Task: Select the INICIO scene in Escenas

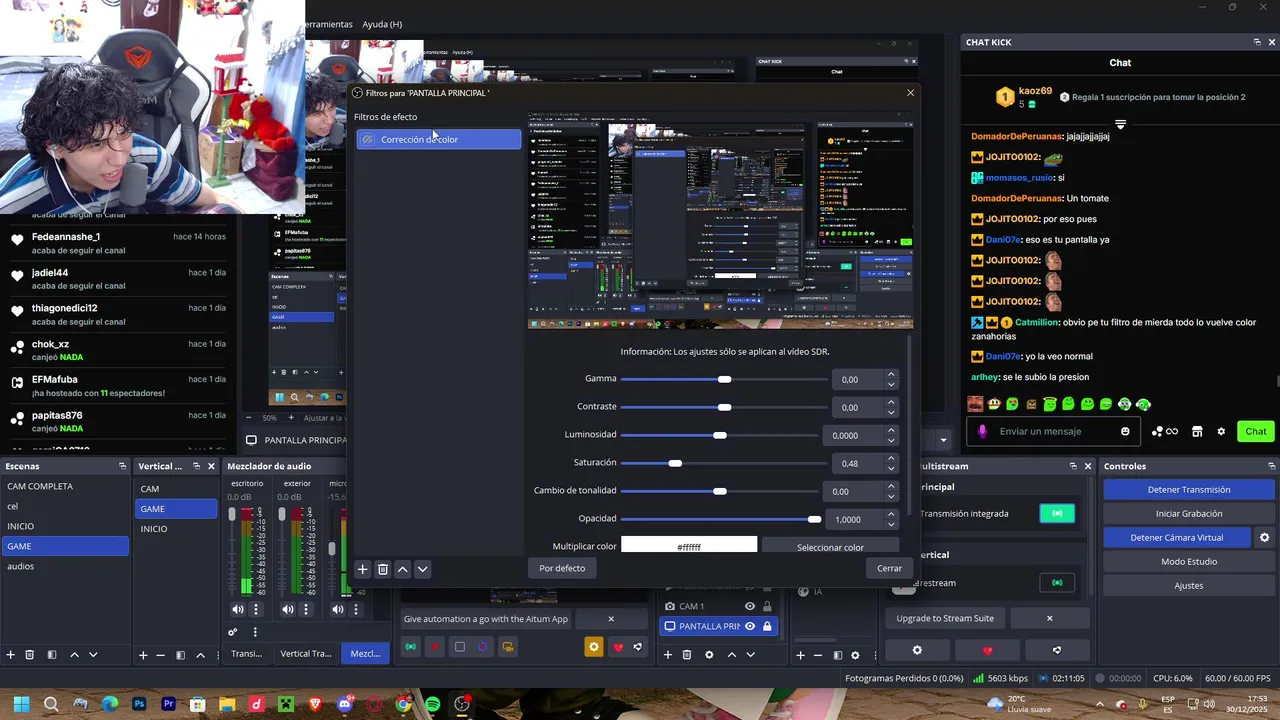Action: [64, 526]
